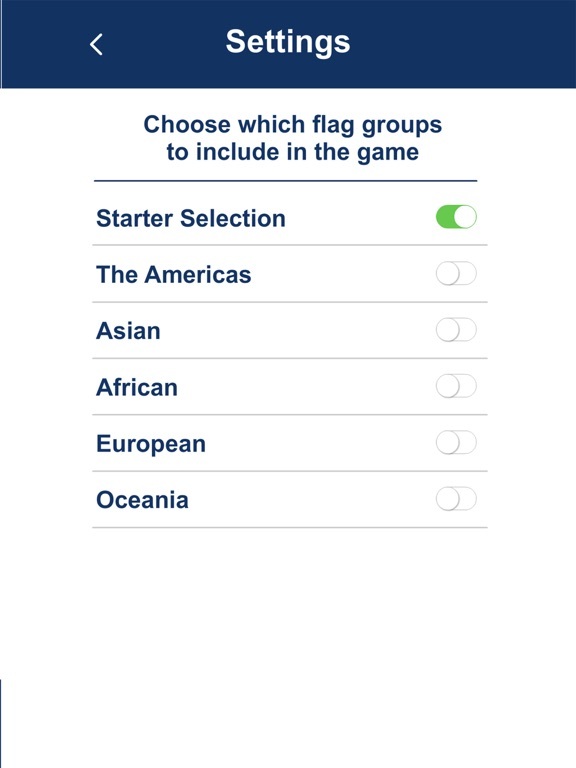576x768 pixels.
Task: Click the Settings title in header
Action: click(x=288, y=42)
